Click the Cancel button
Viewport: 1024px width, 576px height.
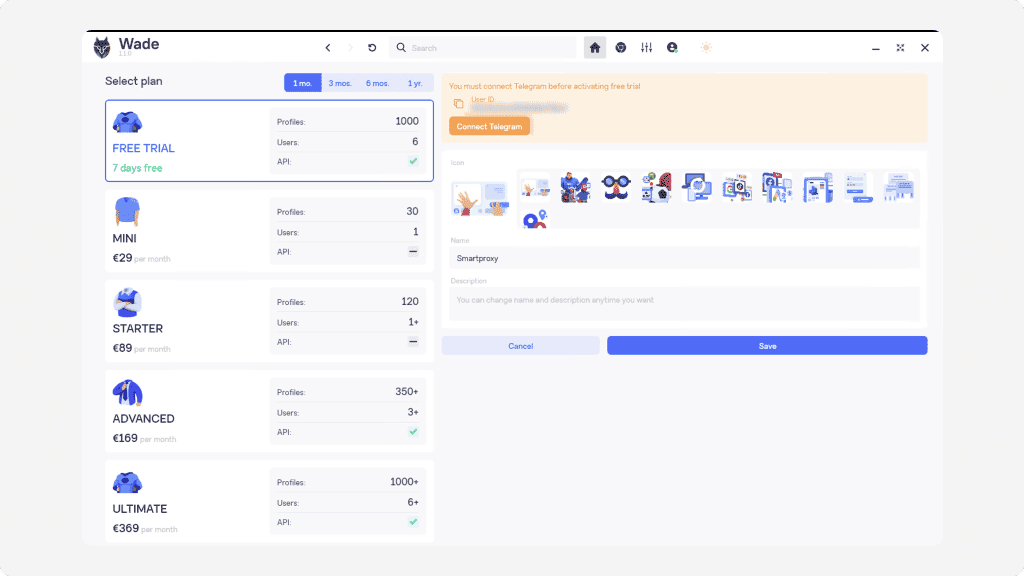tap(520, 346)
